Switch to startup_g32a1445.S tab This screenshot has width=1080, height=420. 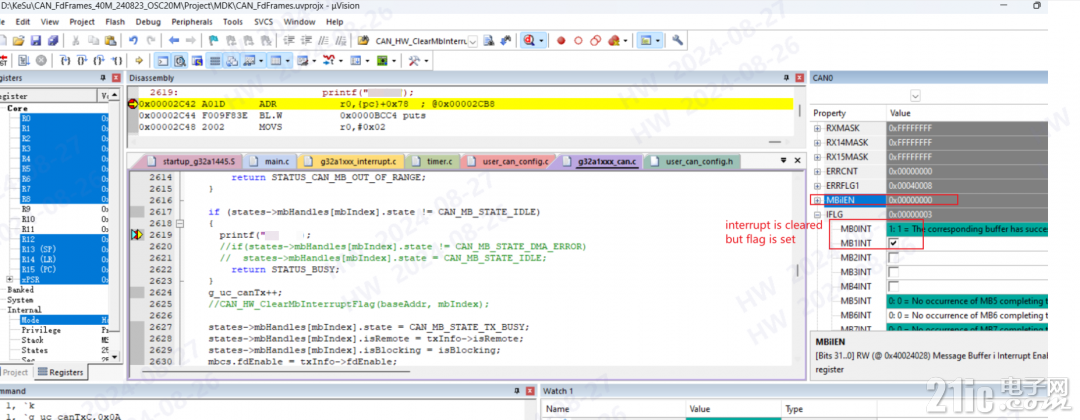tap(192, 162)
